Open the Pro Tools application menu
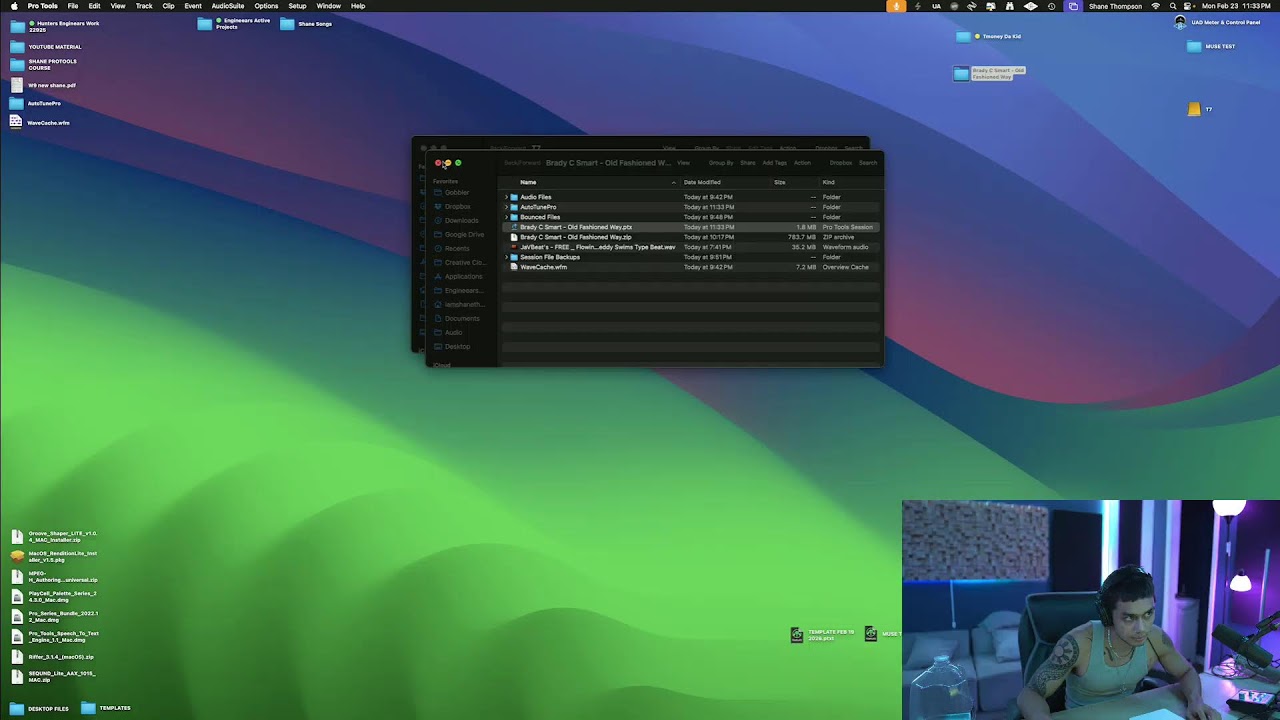The height and width of the screenshot is (720, 1280). (x=43, y=6)
